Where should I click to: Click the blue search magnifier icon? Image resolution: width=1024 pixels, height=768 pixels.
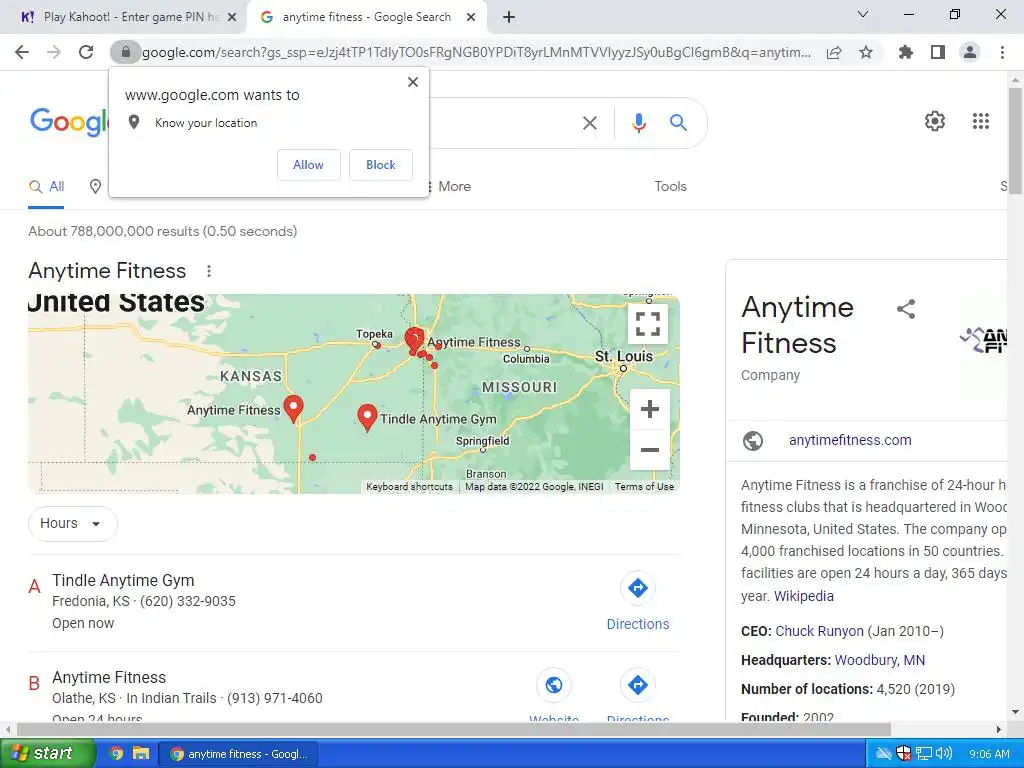pos(679,123)
